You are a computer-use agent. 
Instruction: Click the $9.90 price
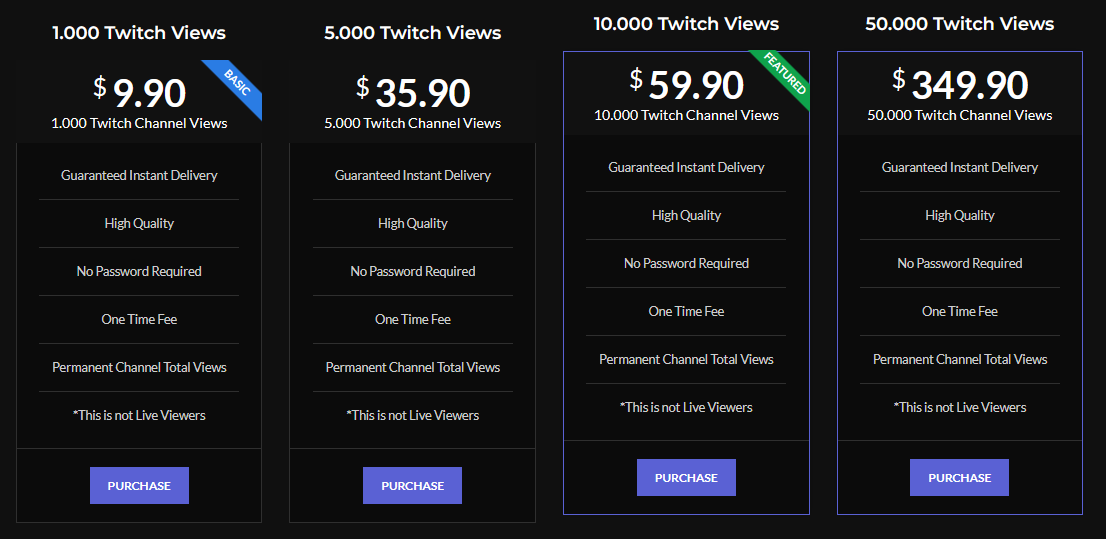(x=140, y=92)
